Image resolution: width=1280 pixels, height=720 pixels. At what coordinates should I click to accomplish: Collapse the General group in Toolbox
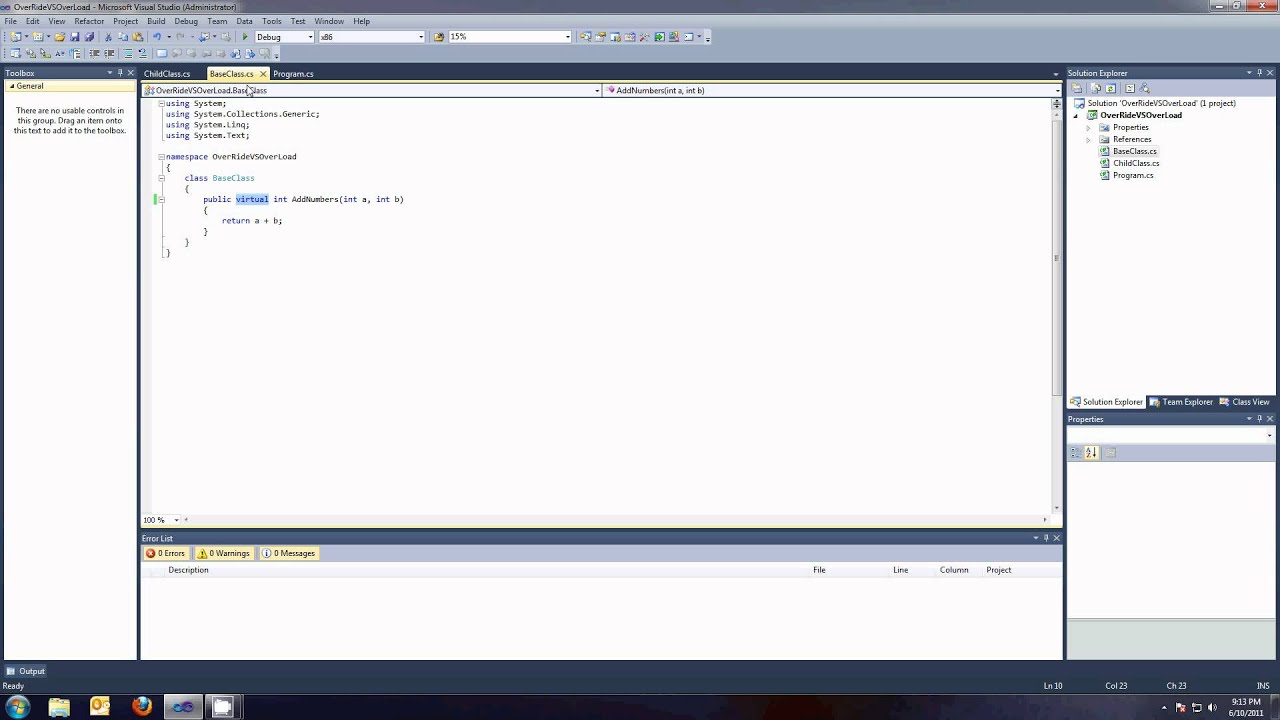[x=11, y=86]
